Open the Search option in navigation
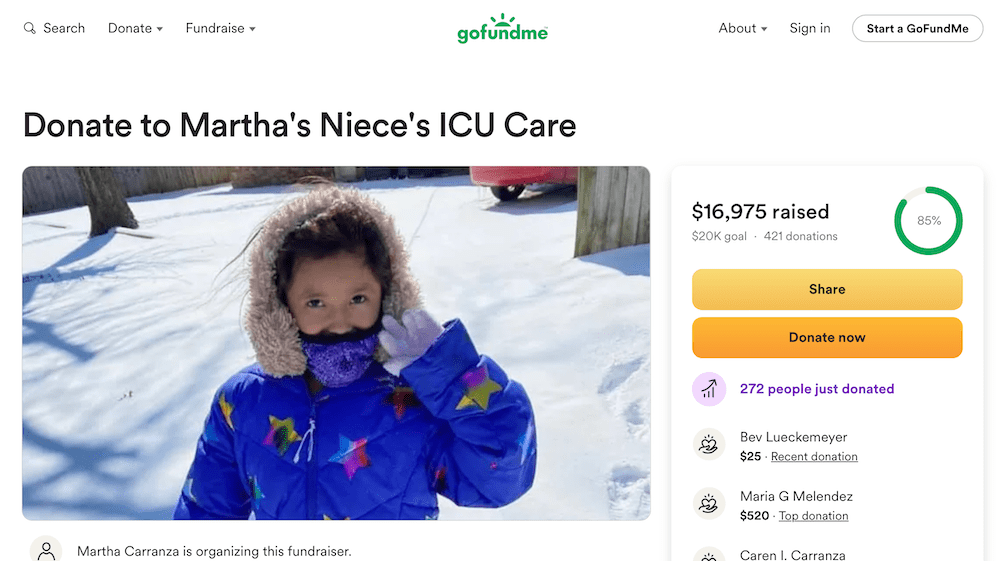The width and height of the screenshot is (1008, 561). click(x=64, y=29)
